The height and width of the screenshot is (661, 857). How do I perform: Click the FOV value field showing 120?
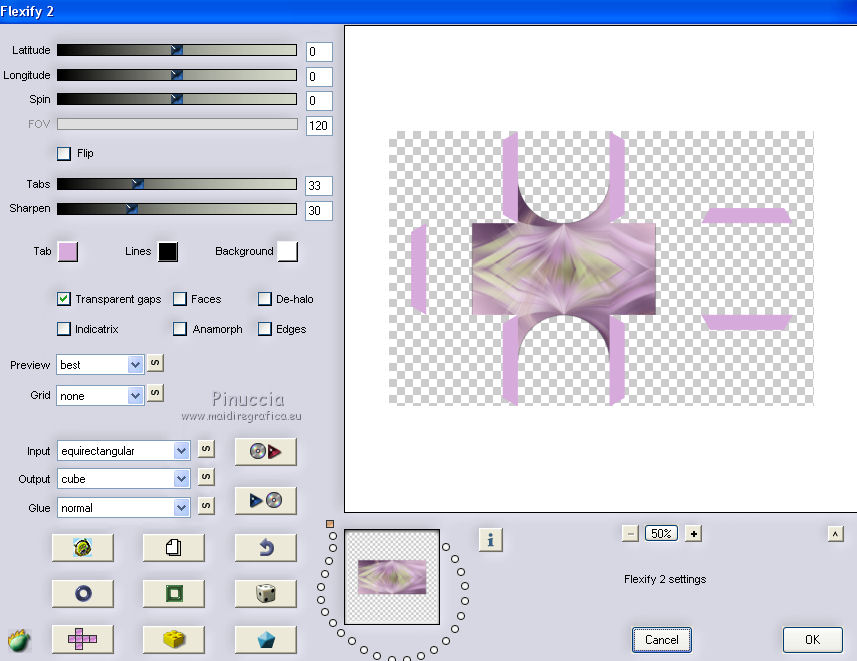319,126
